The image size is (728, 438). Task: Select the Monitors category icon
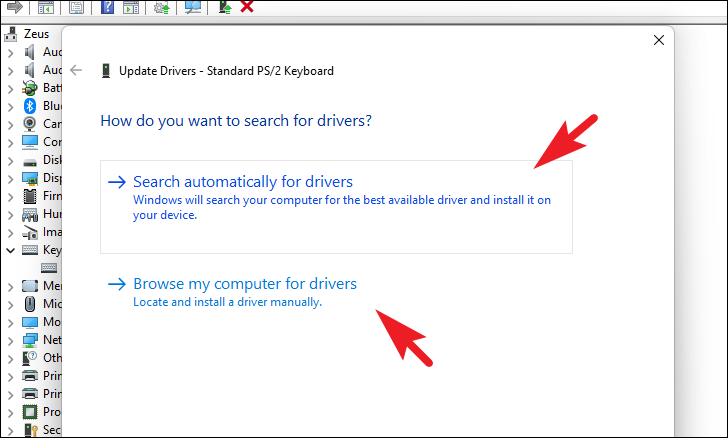coord(30,322)
